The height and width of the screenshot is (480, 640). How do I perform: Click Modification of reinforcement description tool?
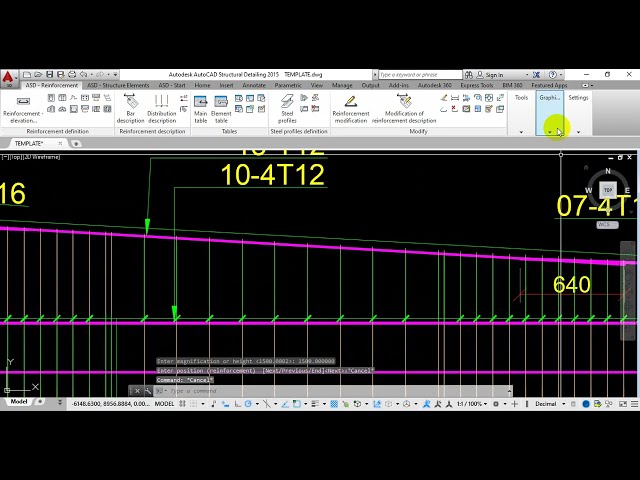tap(404, 109)
